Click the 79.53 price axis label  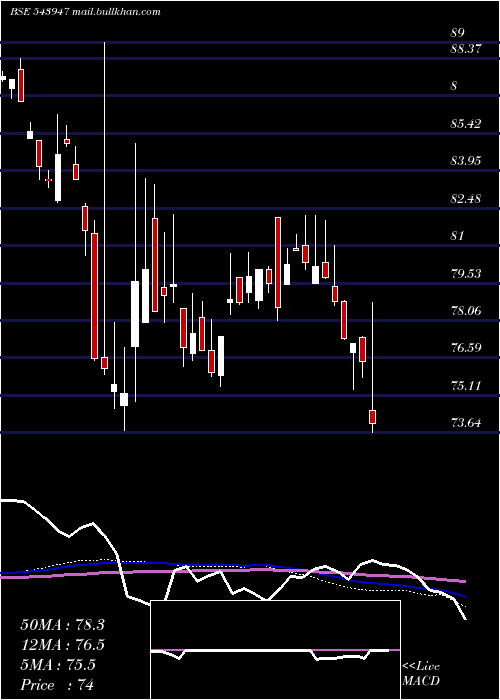466,274
